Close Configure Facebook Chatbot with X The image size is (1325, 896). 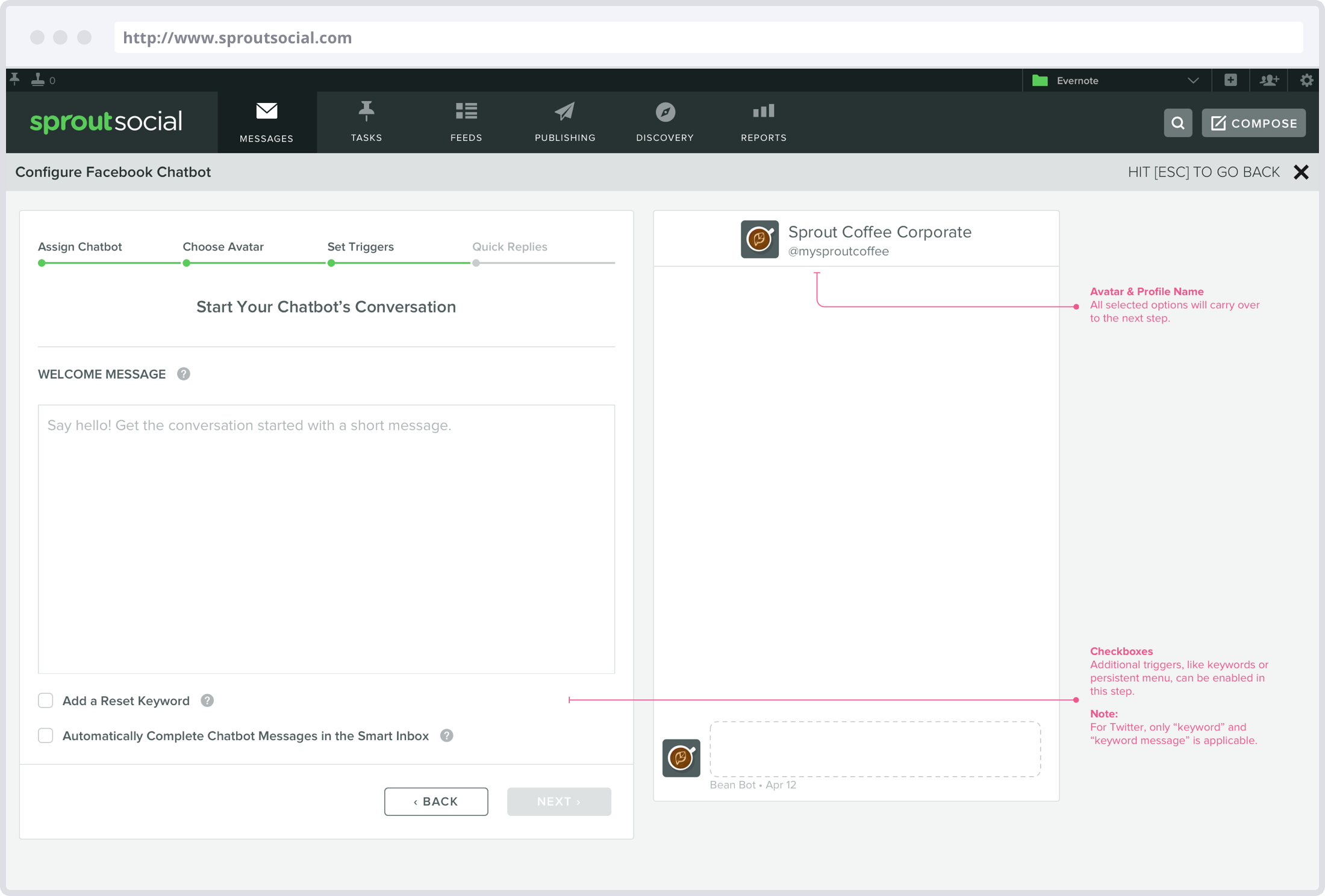[x=1301, y=172]
